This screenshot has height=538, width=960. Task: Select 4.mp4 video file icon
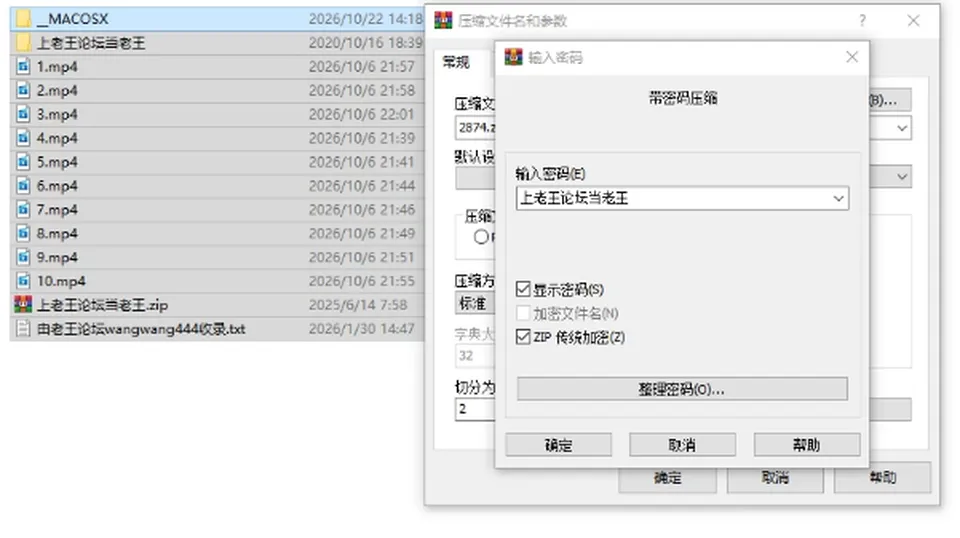click(23, 138)
